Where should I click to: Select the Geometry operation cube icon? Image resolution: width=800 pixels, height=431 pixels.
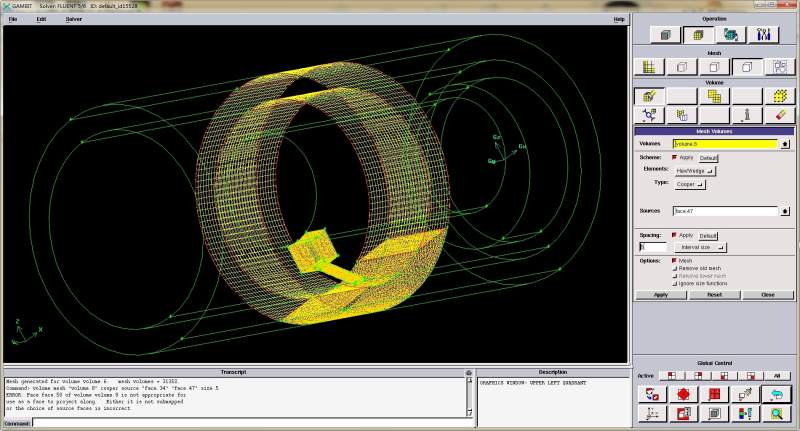pos(665,35)
